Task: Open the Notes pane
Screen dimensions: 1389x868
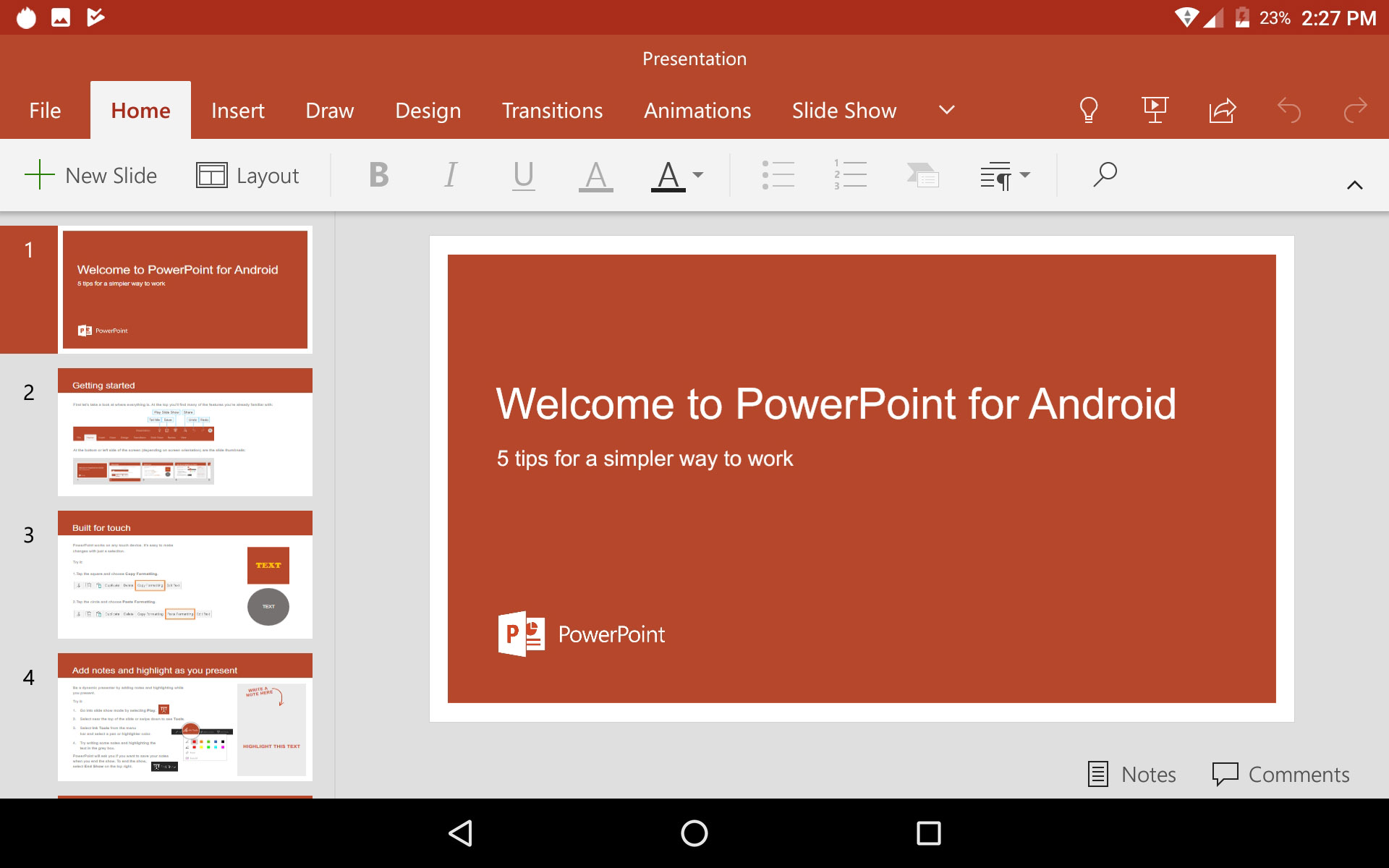Action: coord(1132,774)
